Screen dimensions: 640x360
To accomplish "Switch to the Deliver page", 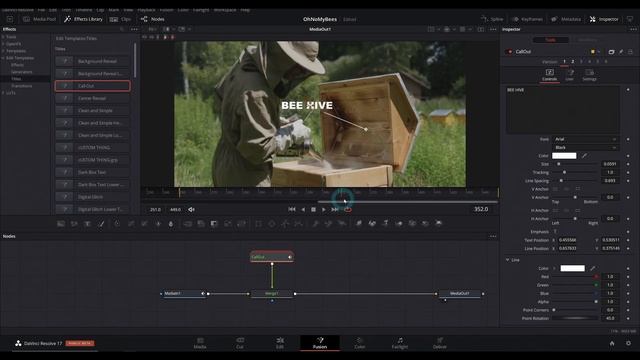I will pyautogui.click(x=440, y=343).
